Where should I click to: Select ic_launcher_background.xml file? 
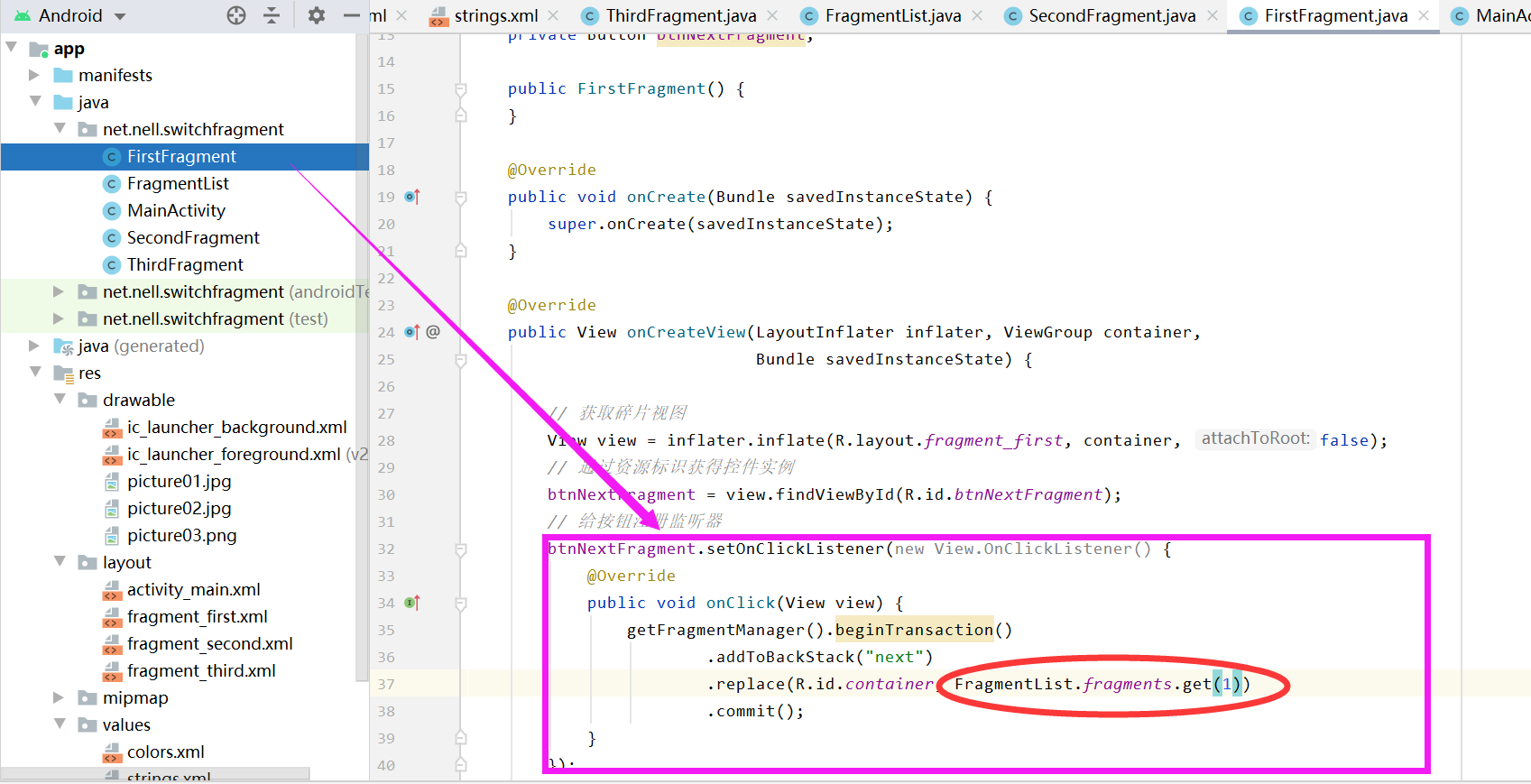coord(236,428)
